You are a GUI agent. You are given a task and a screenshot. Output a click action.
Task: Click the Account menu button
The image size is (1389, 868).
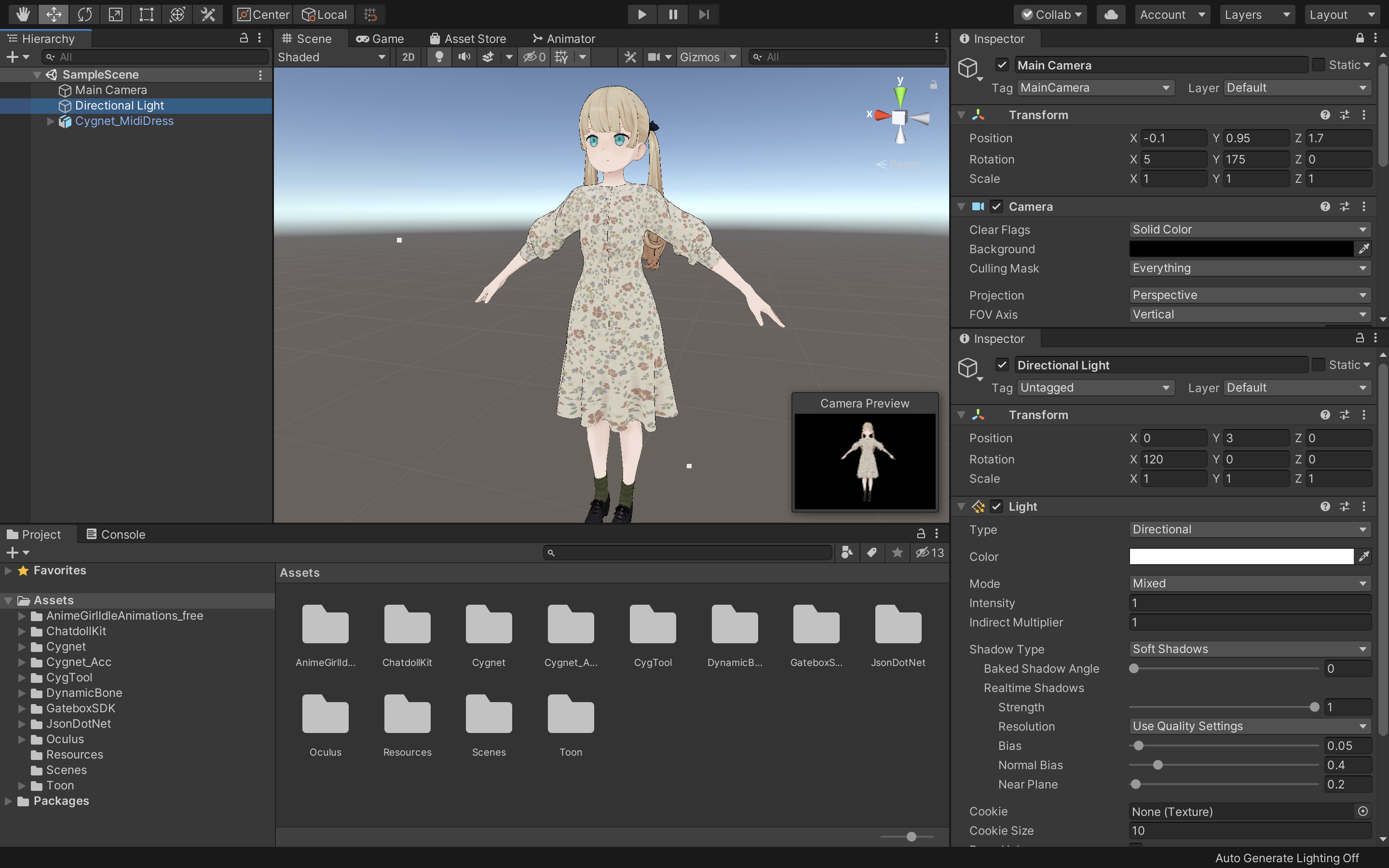(x=1172, y=14)
